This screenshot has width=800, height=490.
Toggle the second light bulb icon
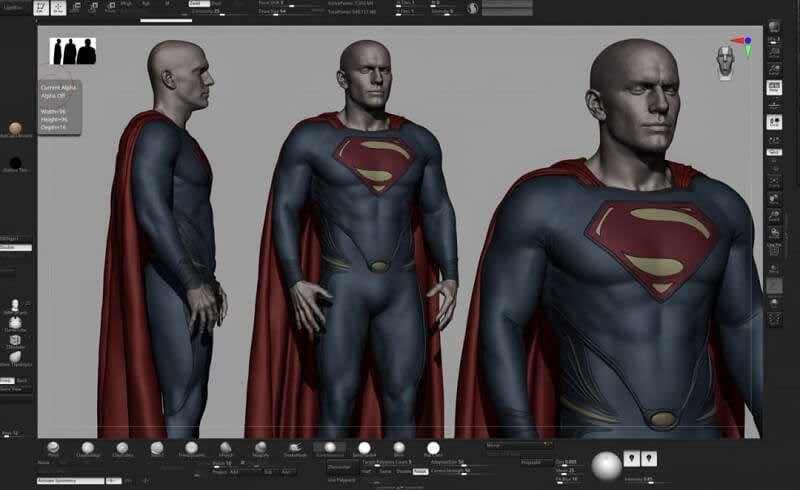(649, 458)
